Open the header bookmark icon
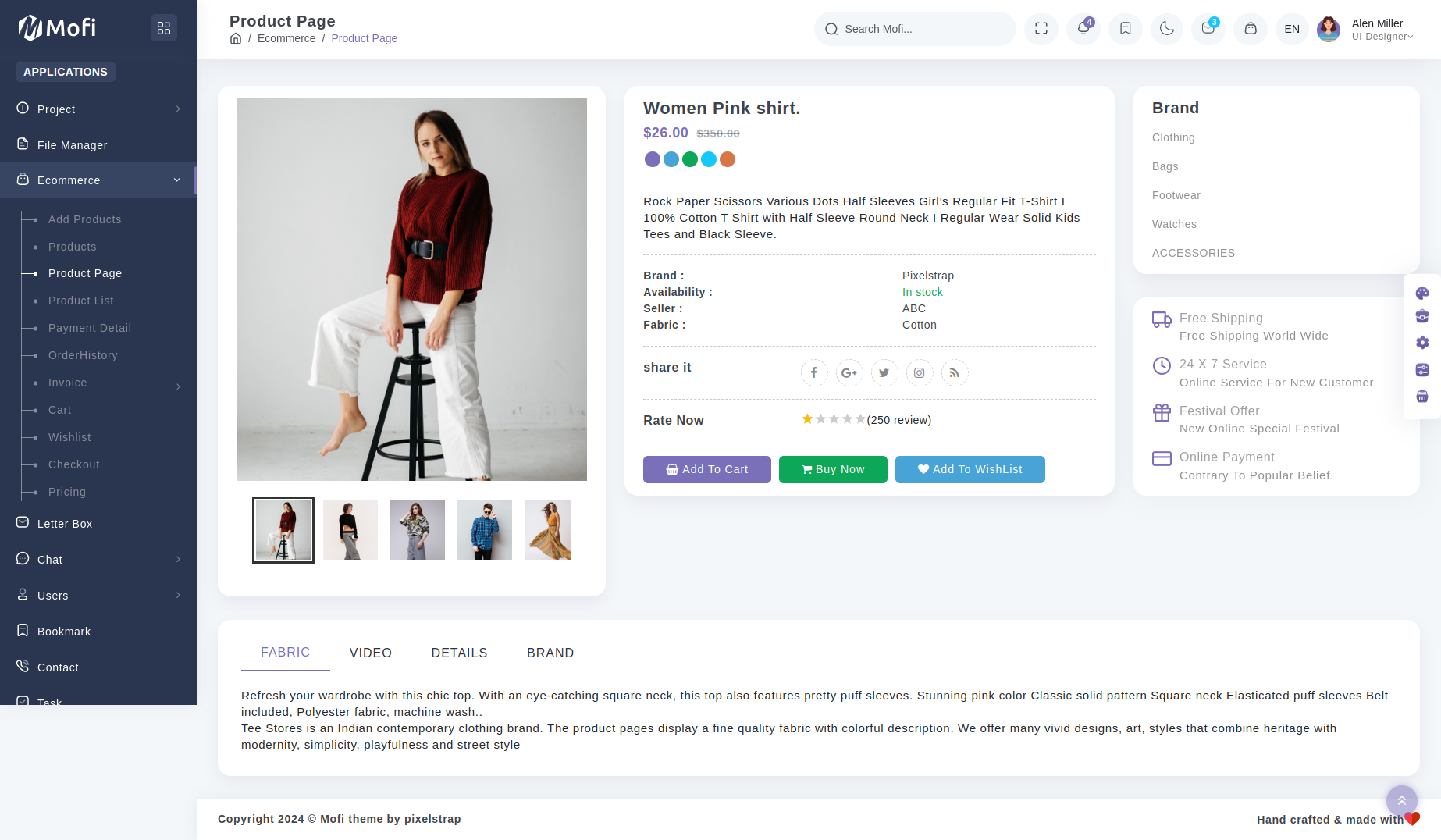Screen dimensions: 1441x840 pos(1126,29)
